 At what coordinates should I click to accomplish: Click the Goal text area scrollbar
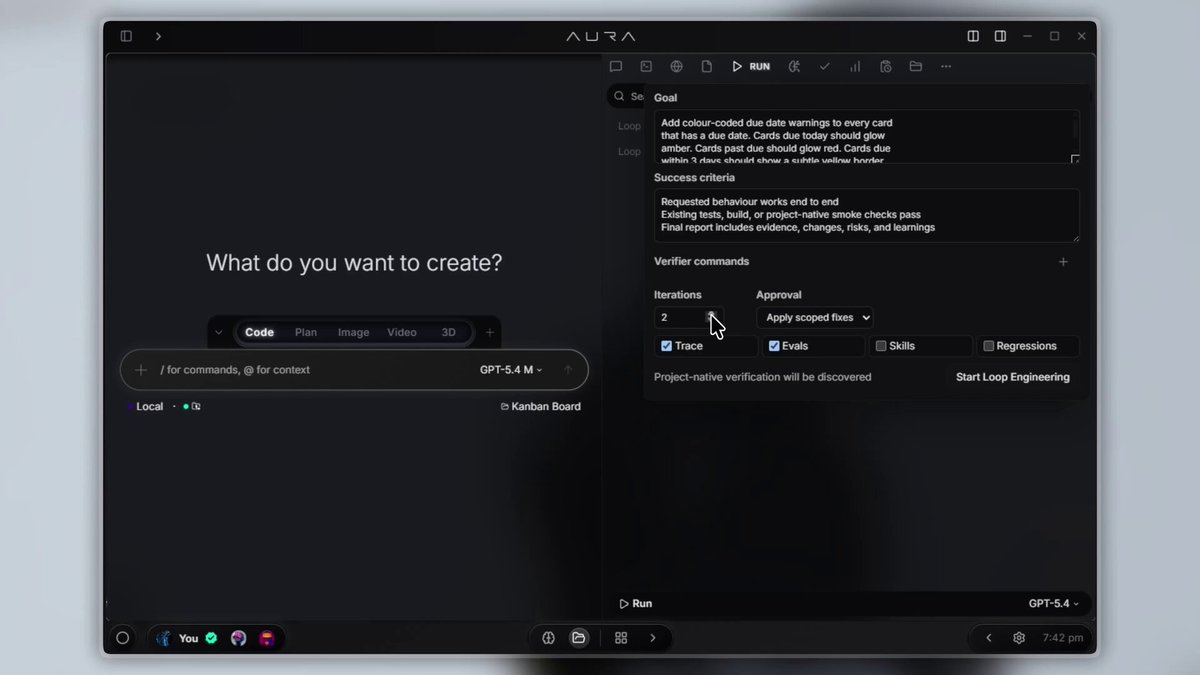tap(1076, 130)
